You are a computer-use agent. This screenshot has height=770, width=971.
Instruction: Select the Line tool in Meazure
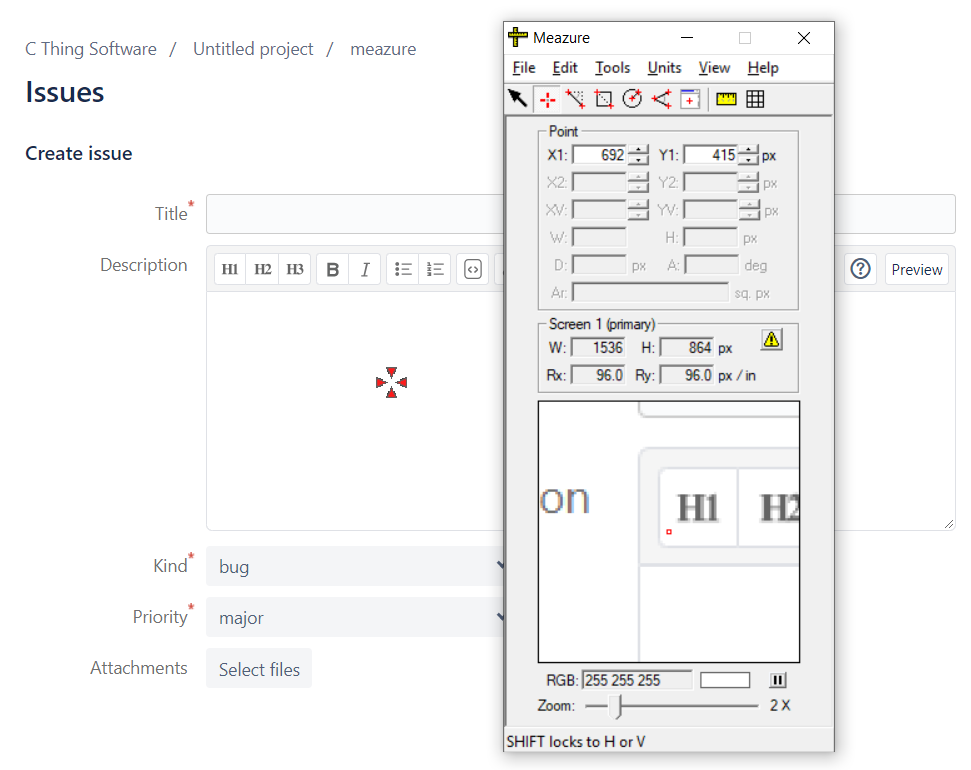(575, 98)
